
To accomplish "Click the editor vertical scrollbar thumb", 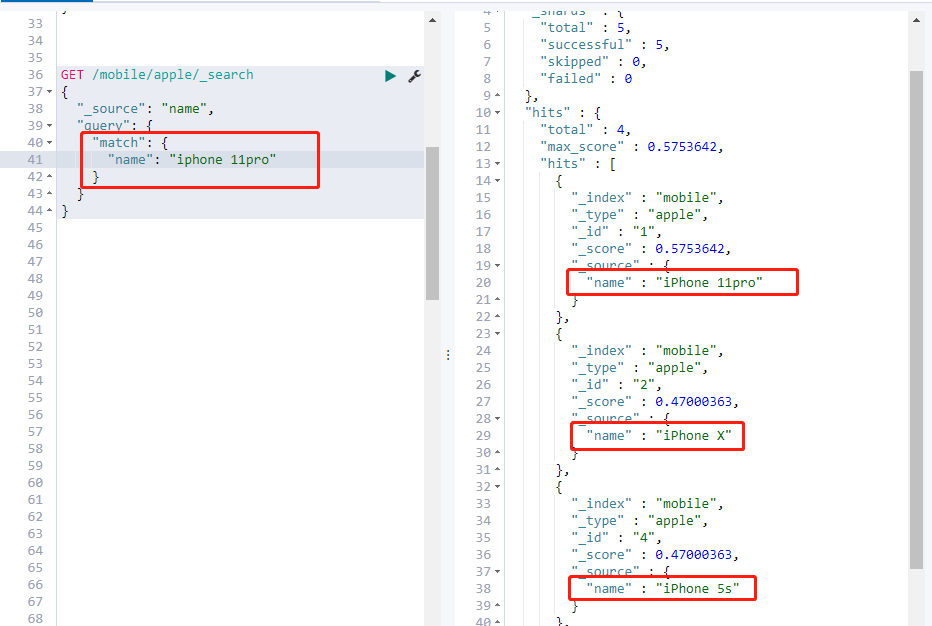I will tap(432, 224).
